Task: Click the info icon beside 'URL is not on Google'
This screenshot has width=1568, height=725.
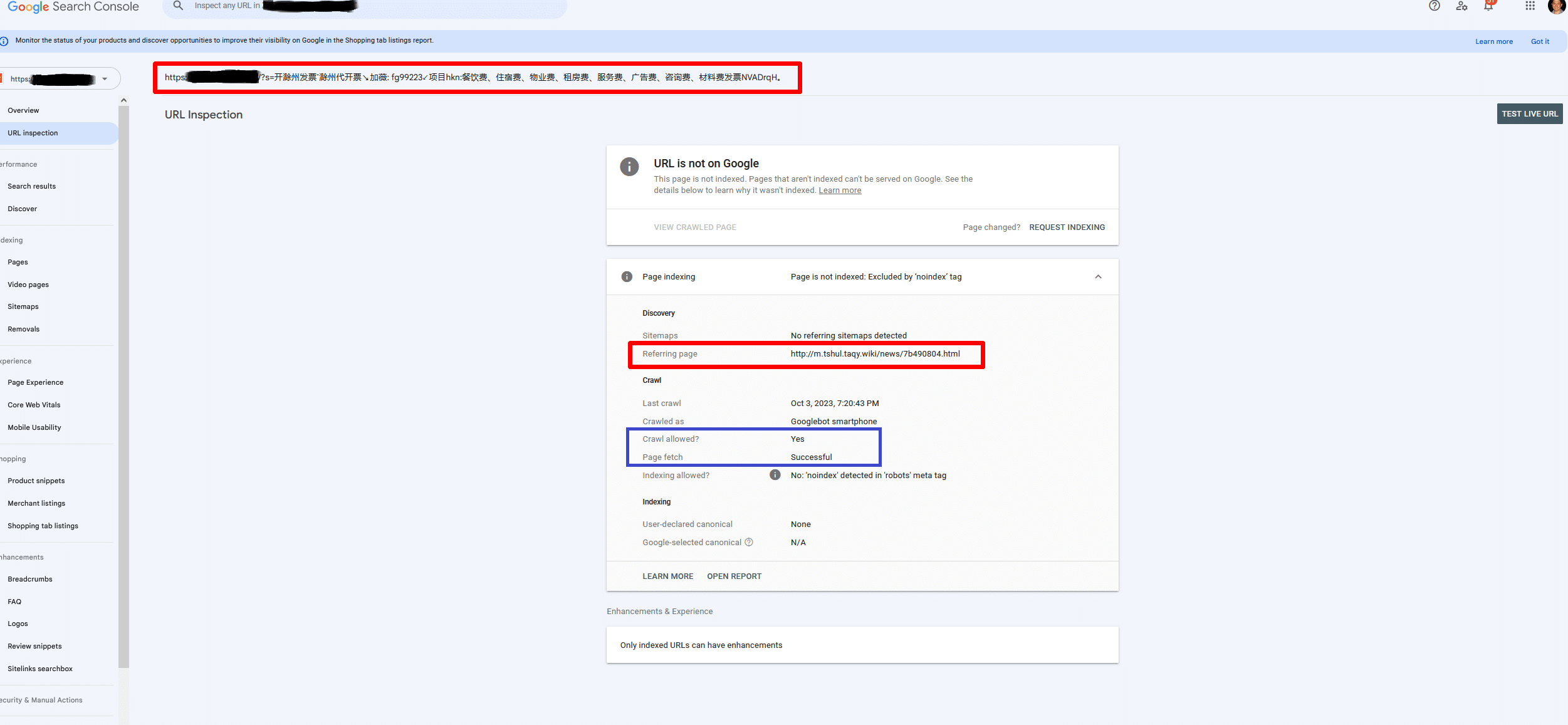Action: click(629, 166)
